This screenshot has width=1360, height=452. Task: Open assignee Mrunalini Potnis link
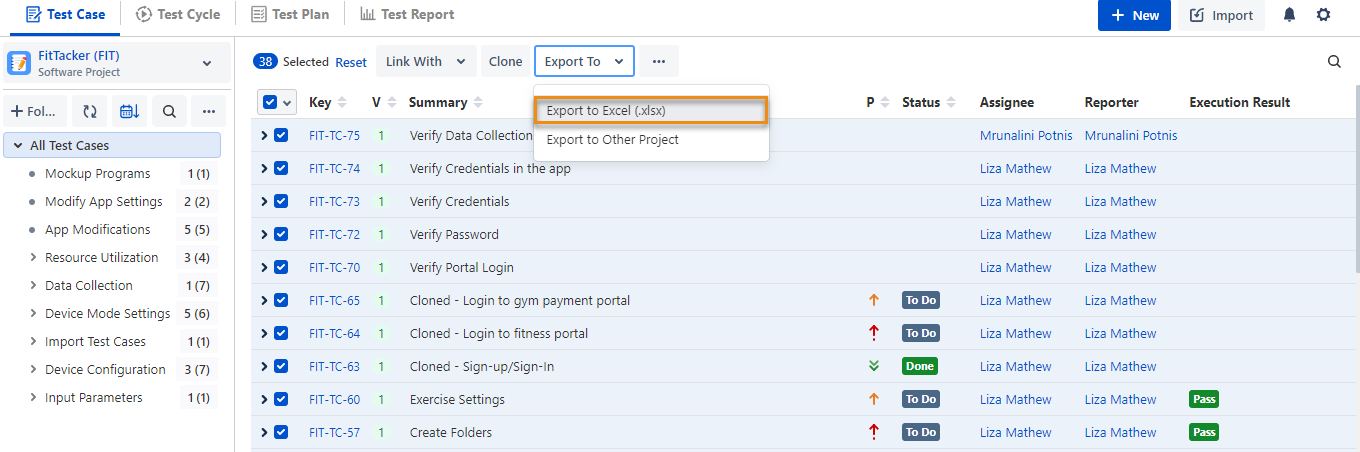coord(1026,135)
